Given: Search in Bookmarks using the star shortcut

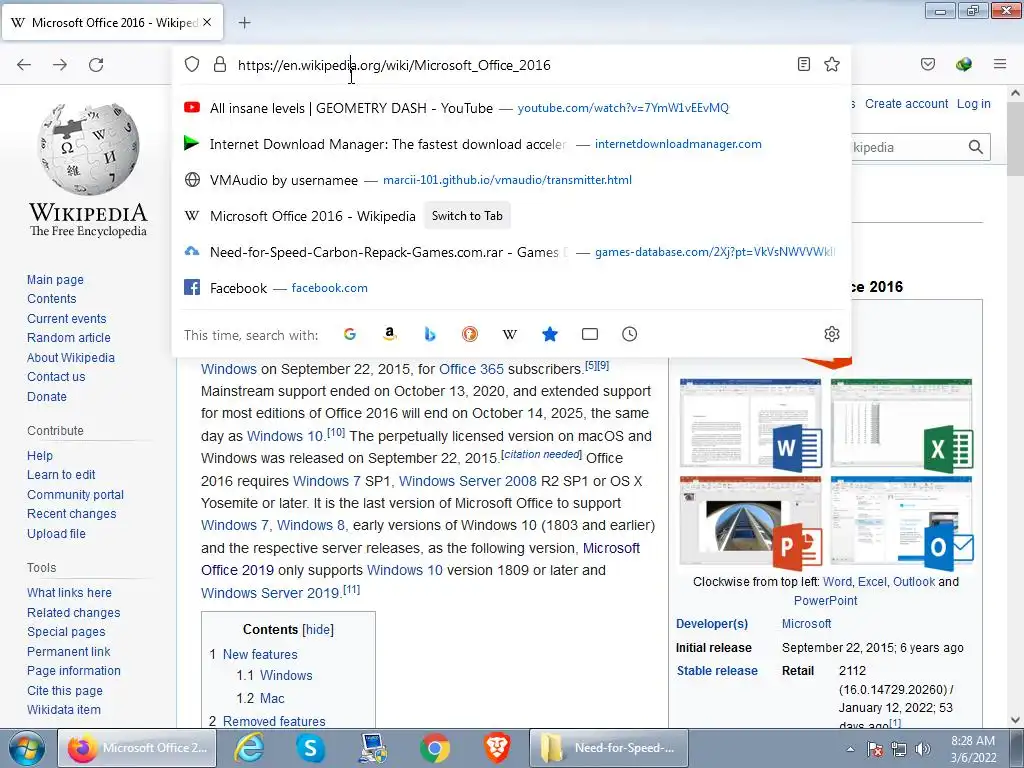Looking at the screenshot, I should tap(550, 334).
